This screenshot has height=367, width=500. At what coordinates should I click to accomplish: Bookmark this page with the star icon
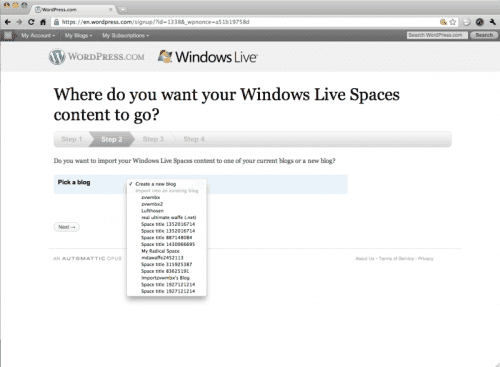pyautogui.click(x=453, y=22)
